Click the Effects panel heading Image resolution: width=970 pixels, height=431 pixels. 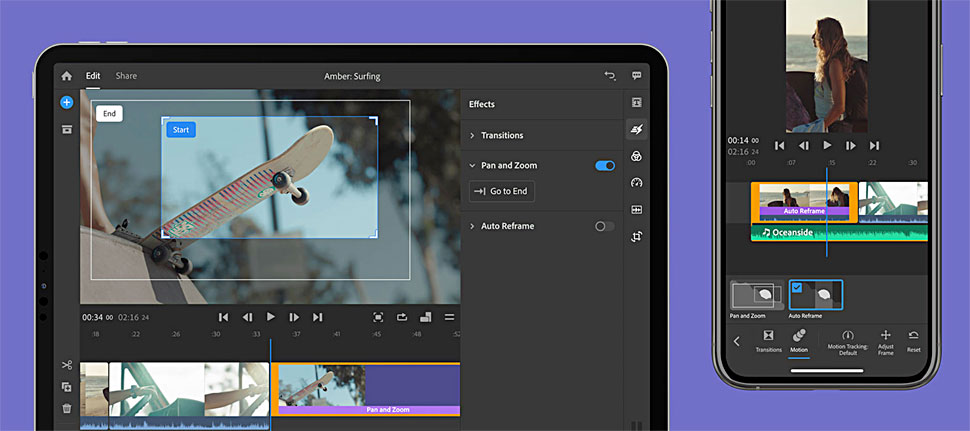coord(481,104)
